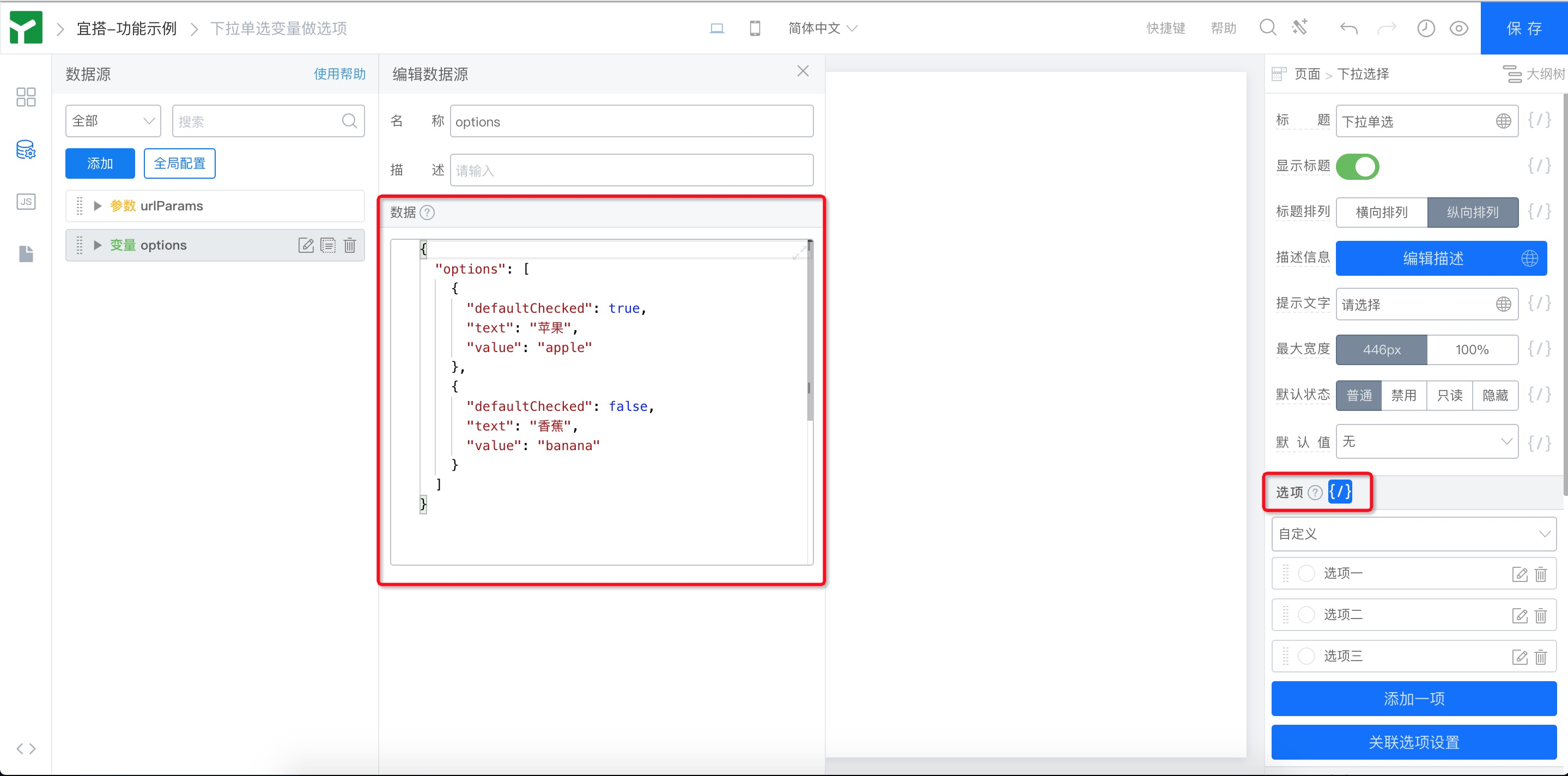This screenshot has height=776, width=1568.
Task: Open the history clock icon
Action: 1426,28
